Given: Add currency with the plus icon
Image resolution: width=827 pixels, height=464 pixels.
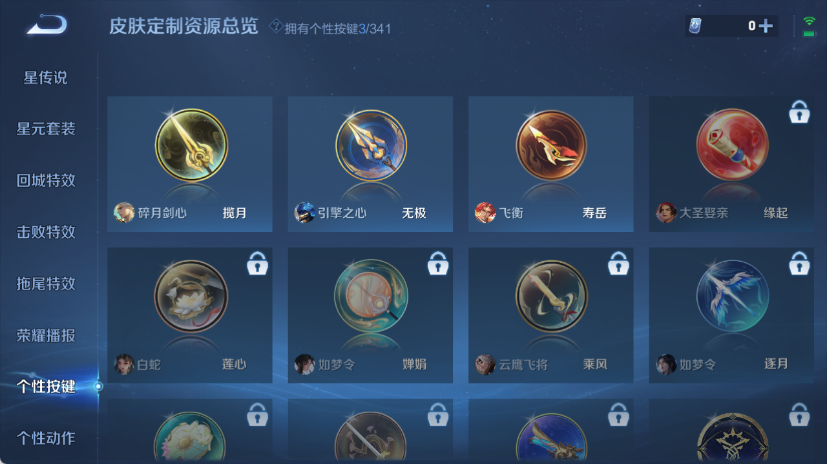Looking at the screenshot, I should click(766, 26).
